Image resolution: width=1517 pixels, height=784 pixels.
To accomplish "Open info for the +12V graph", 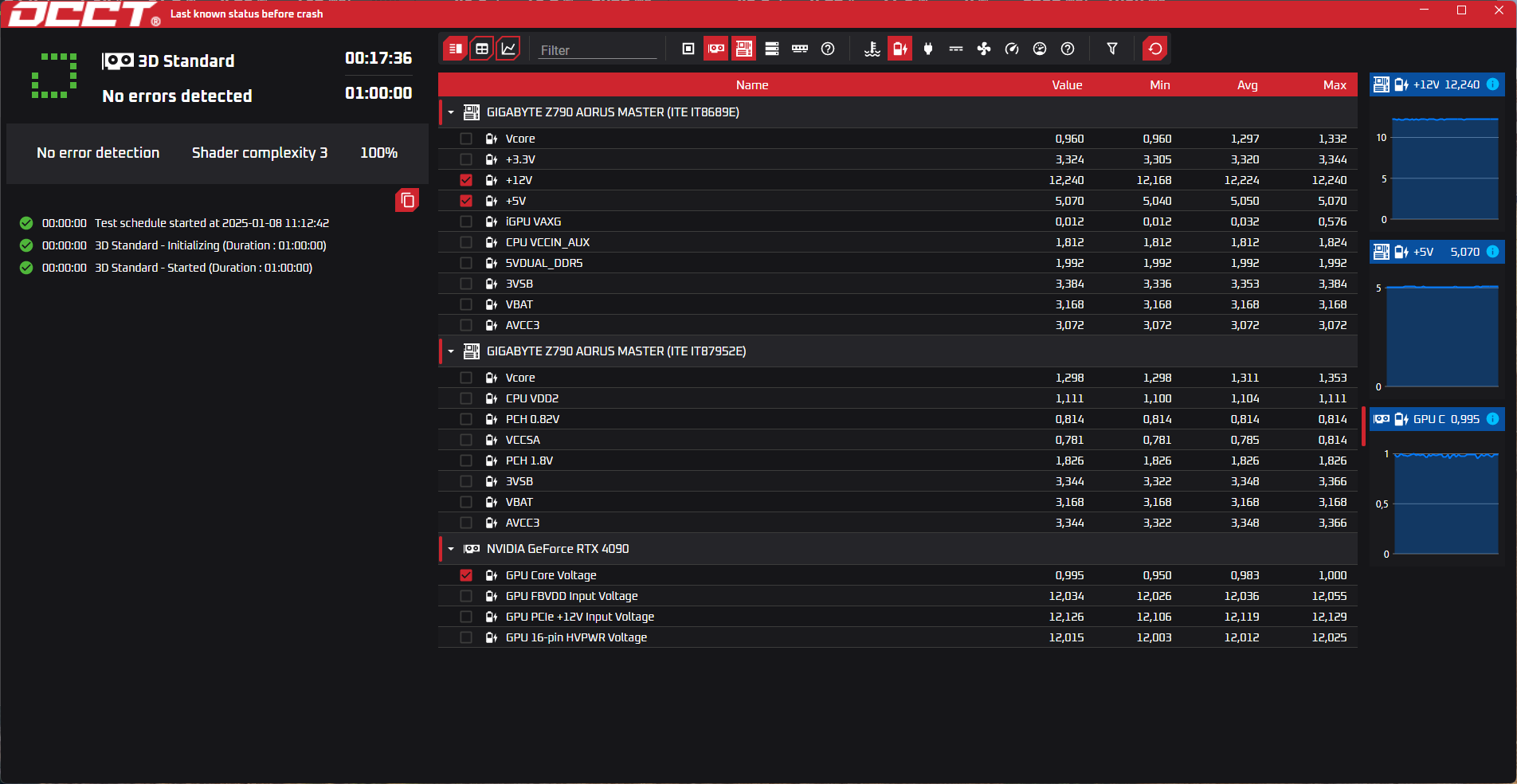I will point(1493,84).
